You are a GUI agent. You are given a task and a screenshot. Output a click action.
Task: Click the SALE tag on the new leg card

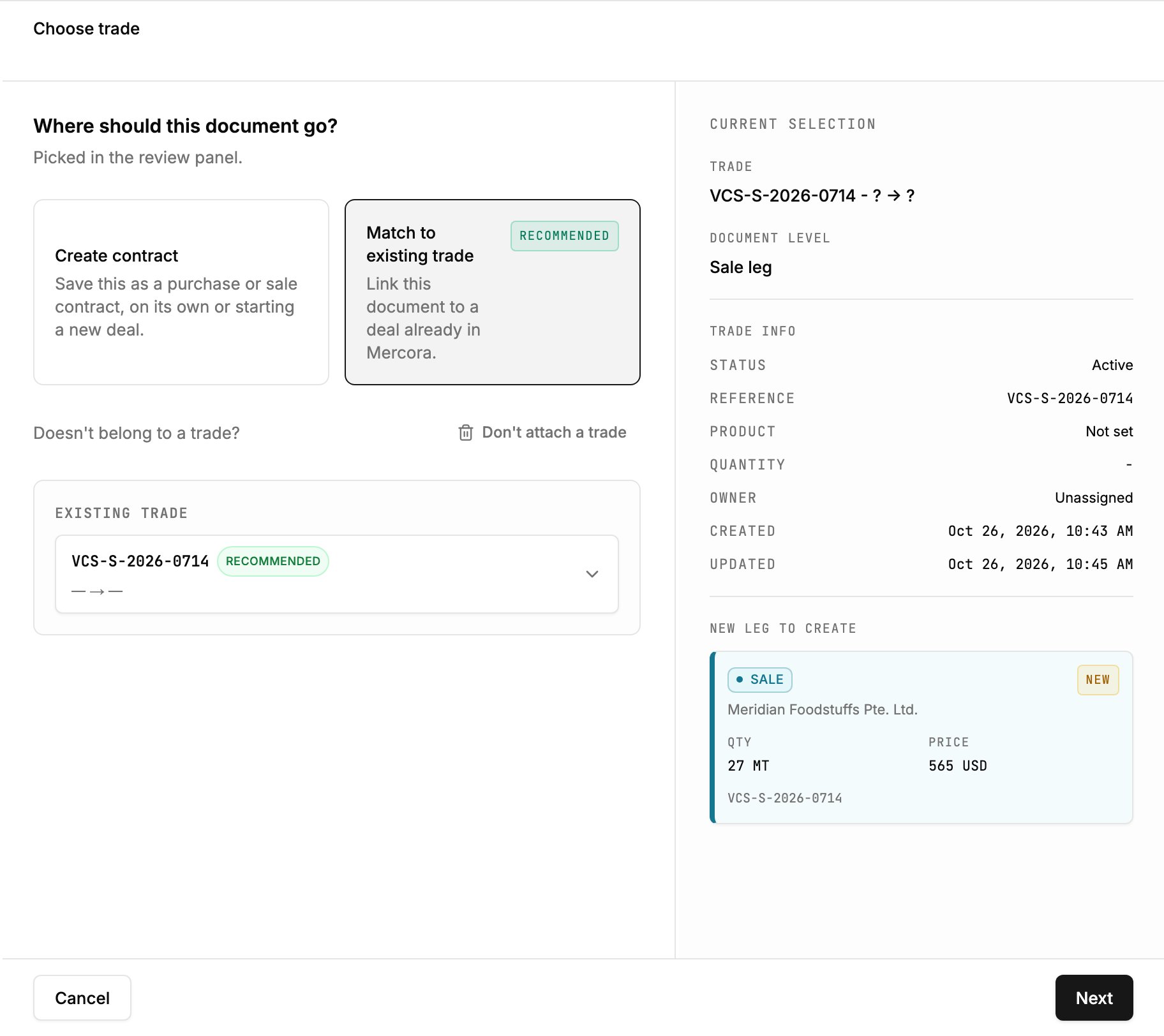click(760, 680)
